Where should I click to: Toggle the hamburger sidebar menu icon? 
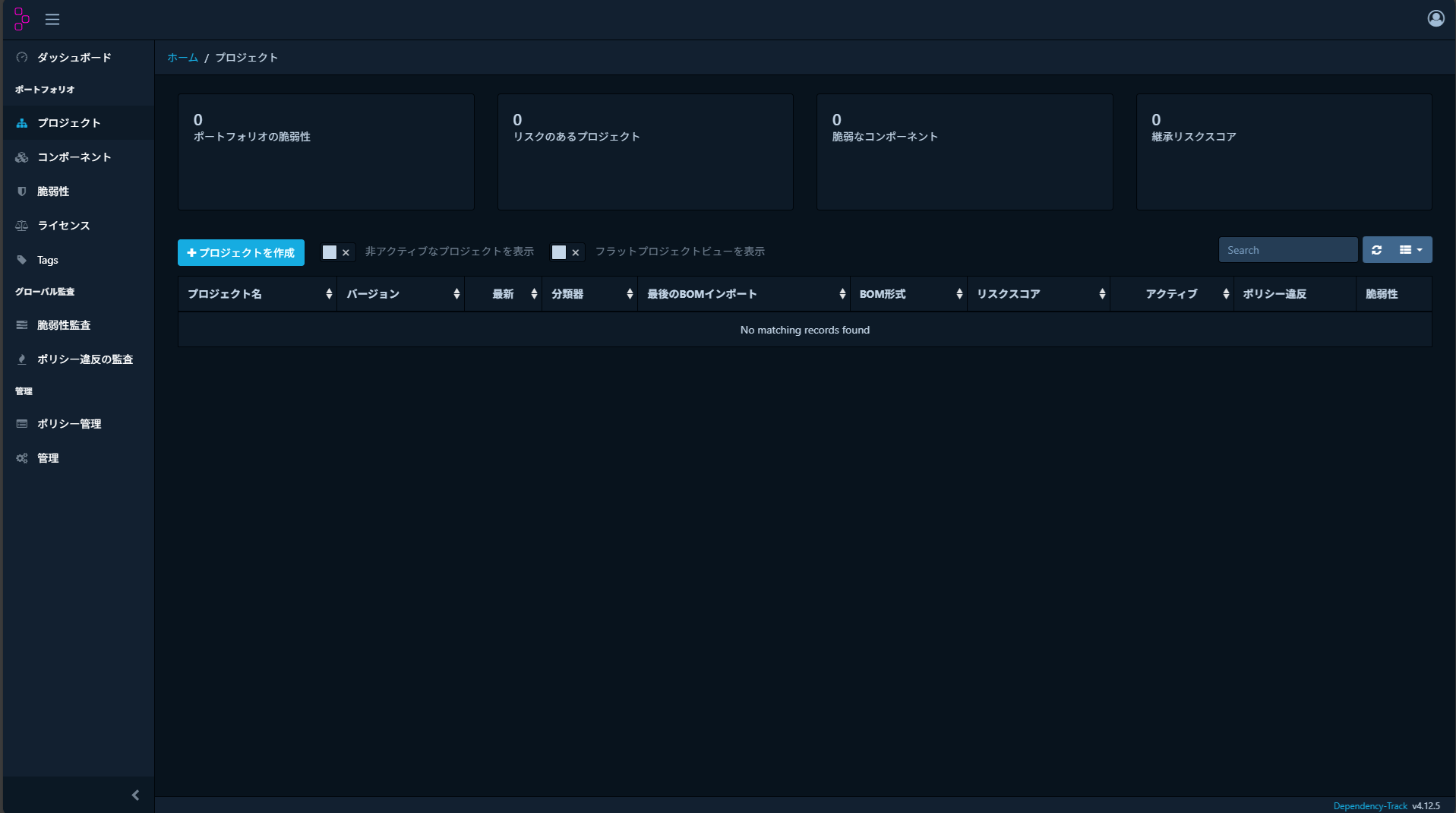coord(52,20)
